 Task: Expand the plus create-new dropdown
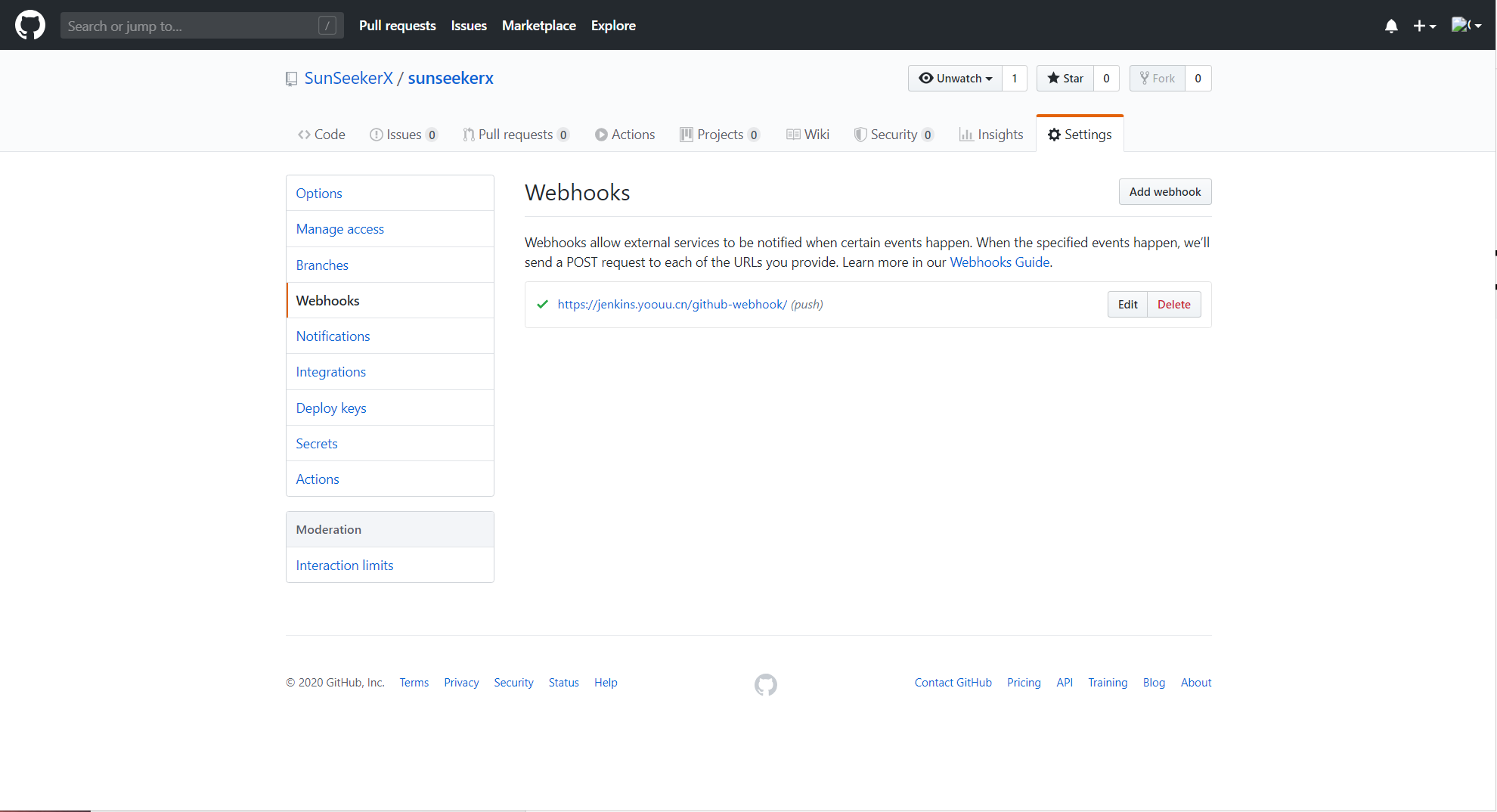pos(1424,26)
